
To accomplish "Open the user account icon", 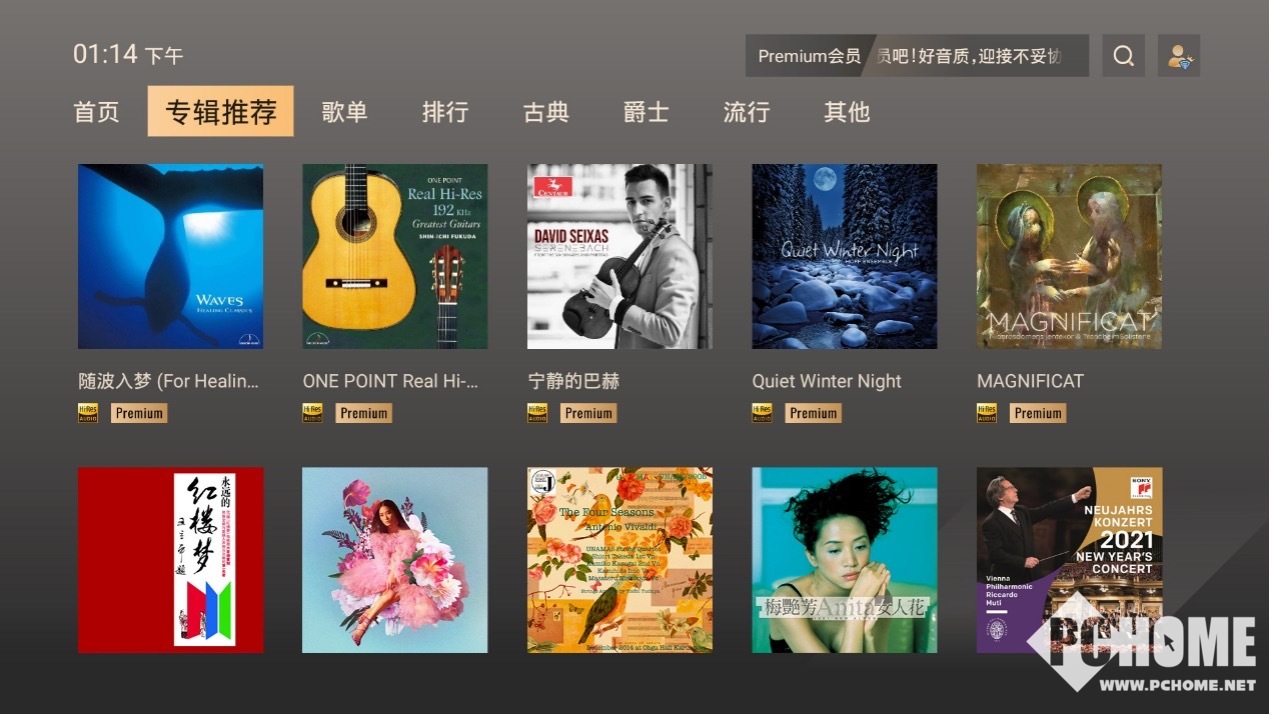I will click(x=1179, y=56).
